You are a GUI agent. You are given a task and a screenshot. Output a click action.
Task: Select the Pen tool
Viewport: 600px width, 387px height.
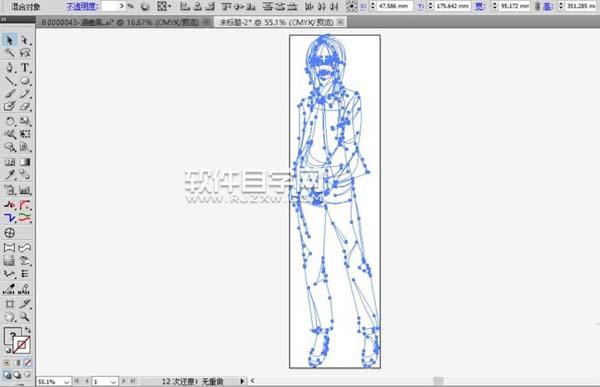pos(10,68)
